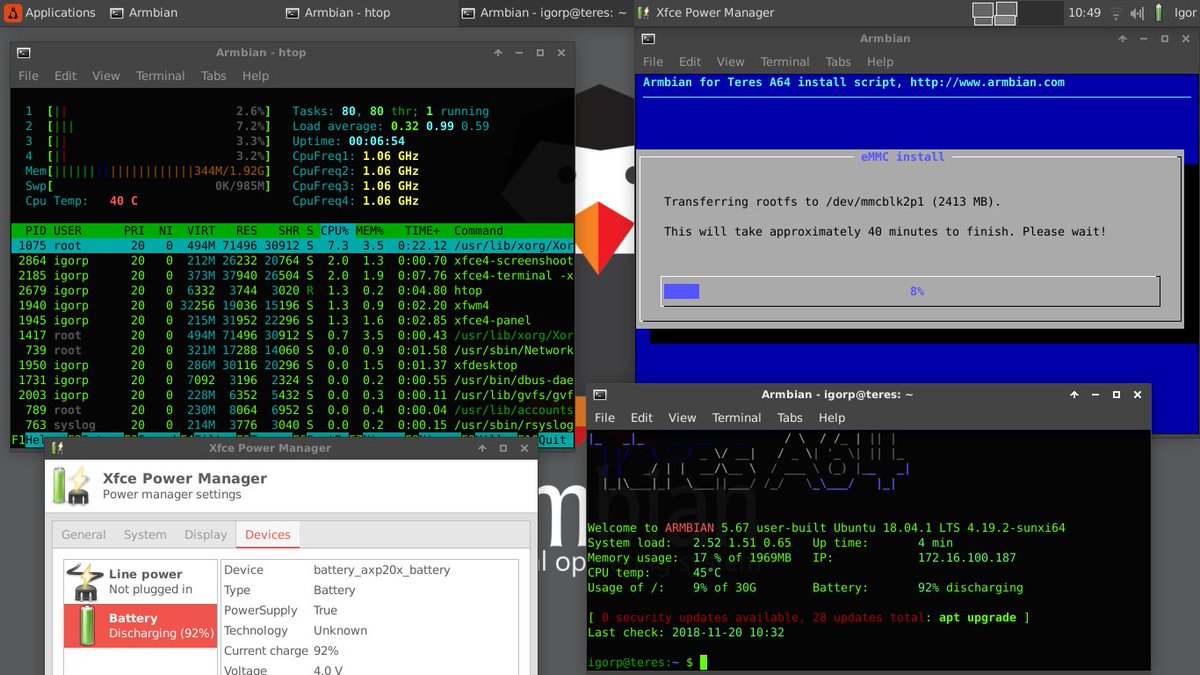Viewport: 1200px width, 675px height.
Task: Select htop row for xfce4-panel process
Action: tap(293, 321)
